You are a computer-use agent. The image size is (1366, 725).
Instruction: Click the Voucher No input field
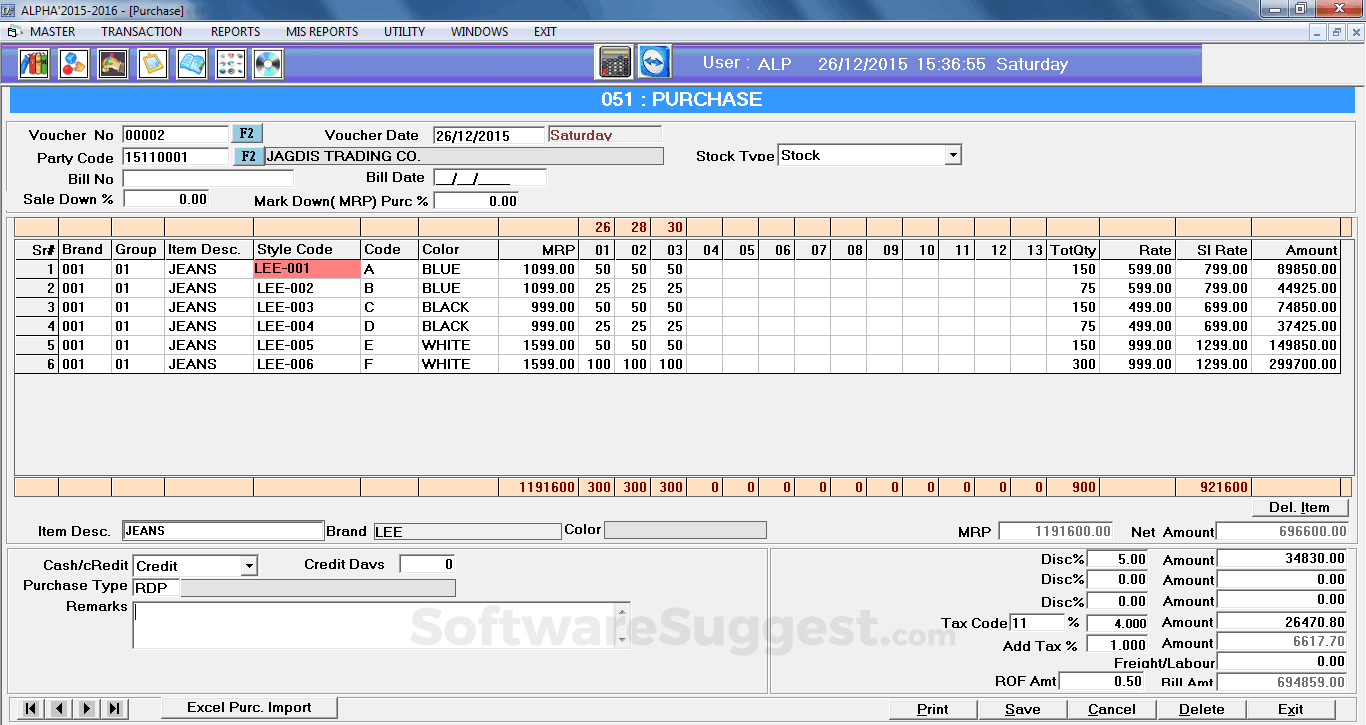[176, 135]
